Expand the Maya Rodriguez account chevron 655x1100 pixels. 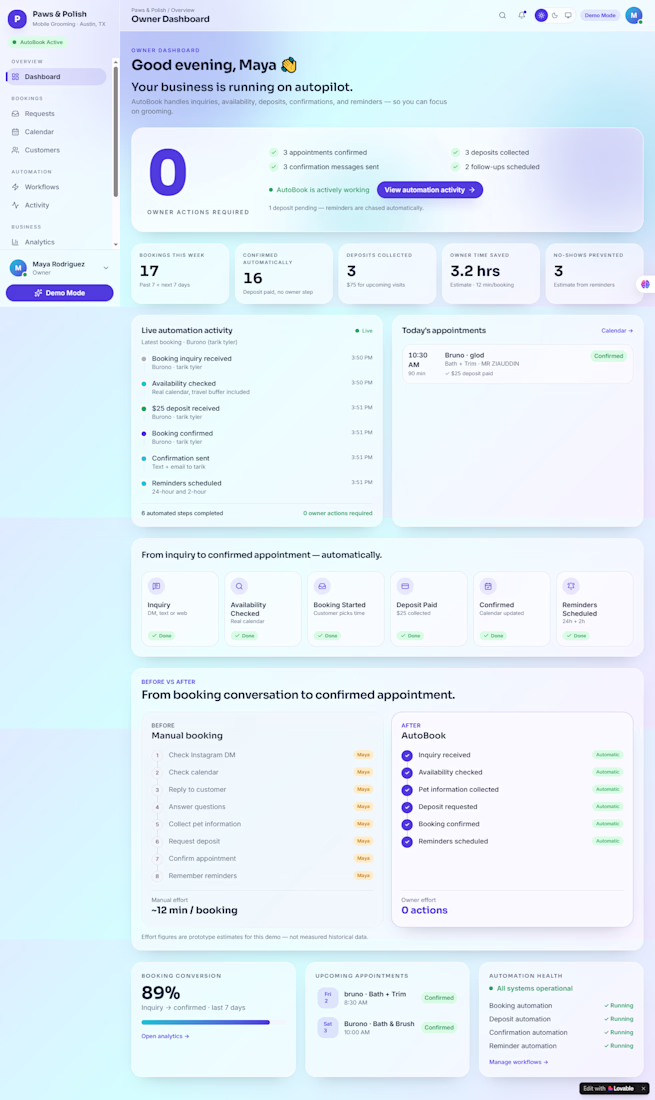point(106,268)
